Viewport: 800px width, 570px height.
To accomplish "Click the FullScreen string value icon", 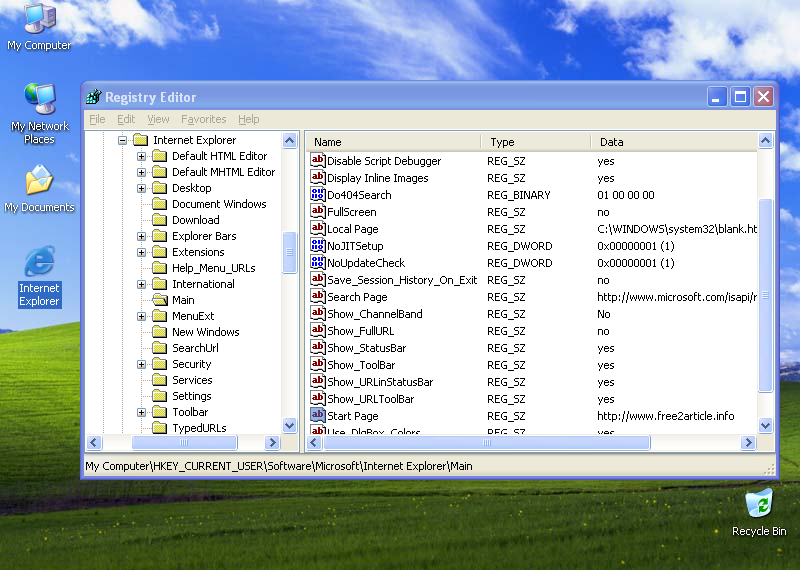I will click(317, 211).
